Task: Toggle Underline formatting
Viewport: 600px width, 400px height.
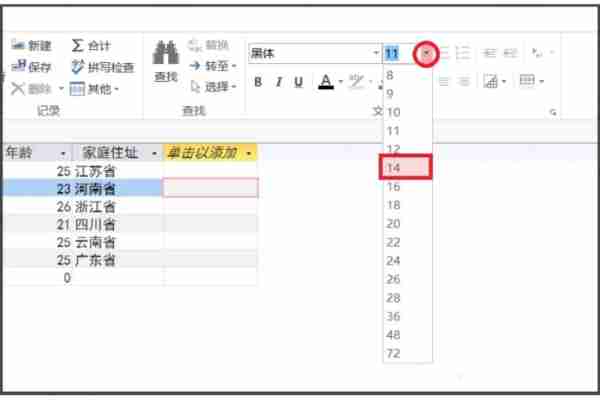Action: tap(298, 82)
